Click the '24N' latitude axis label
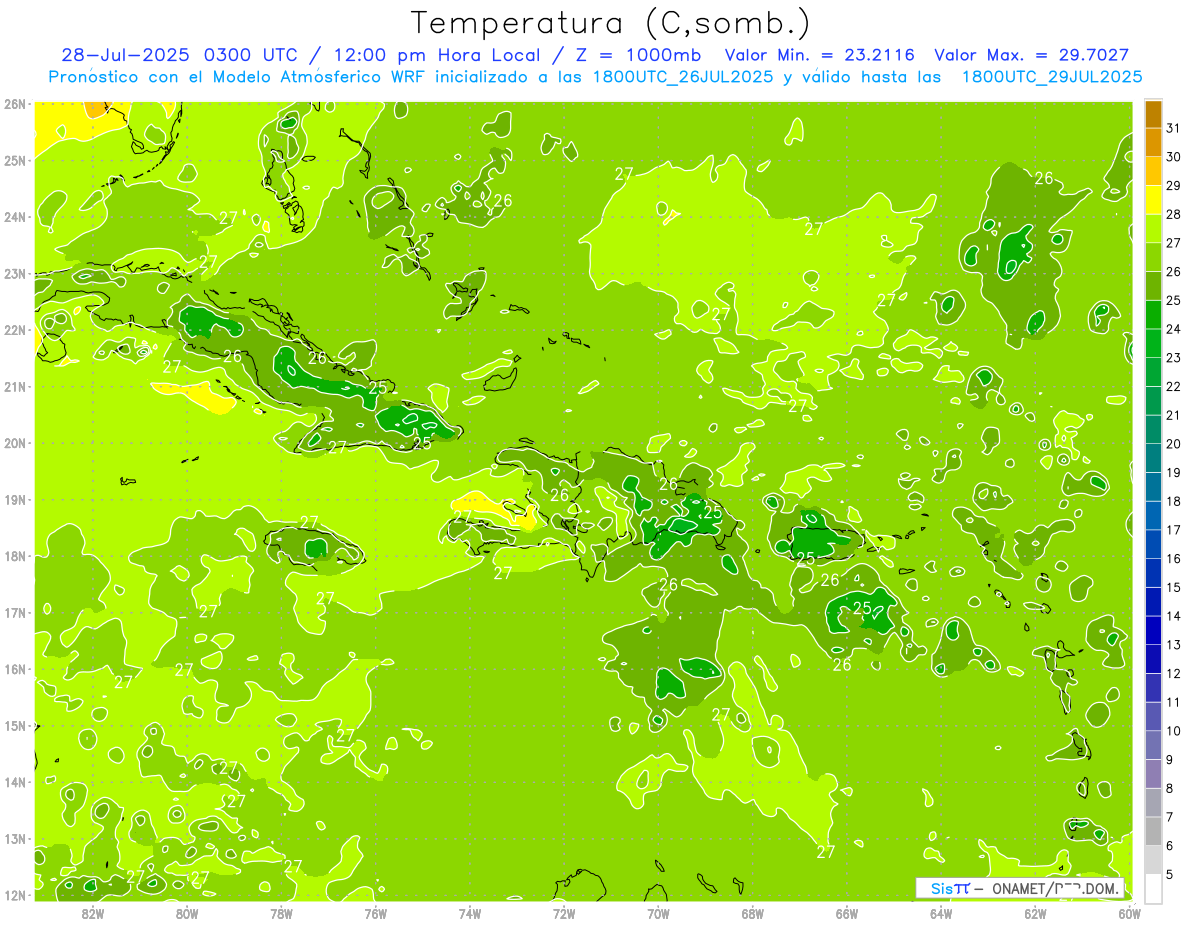Screen dimensions: 1200x927 [14, 217]
